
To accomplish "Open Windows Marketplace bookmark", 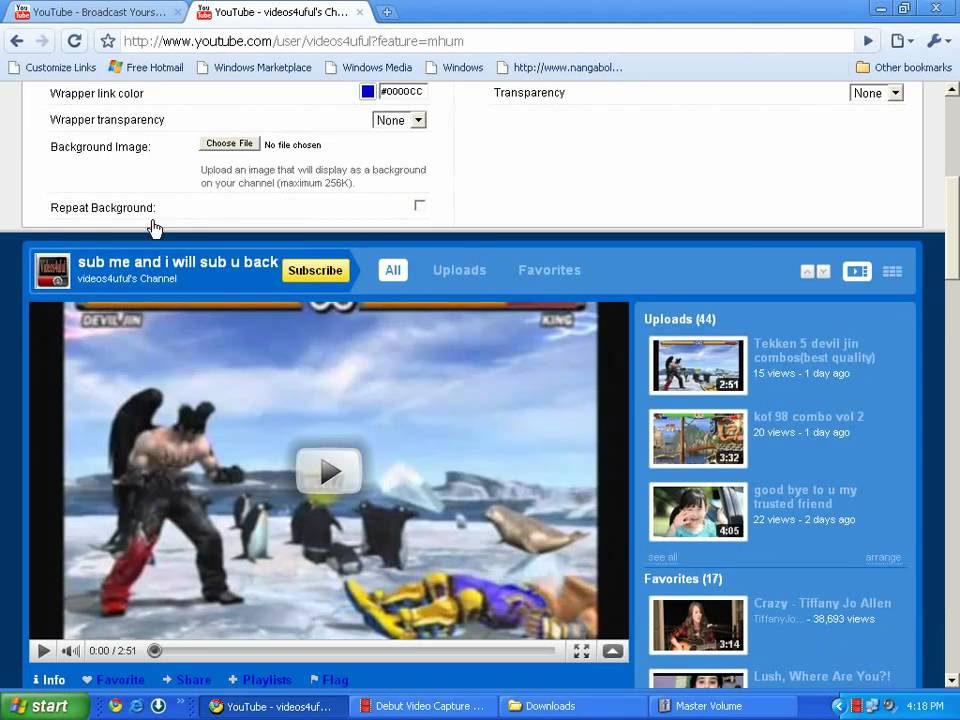I will tap(254, 67).
